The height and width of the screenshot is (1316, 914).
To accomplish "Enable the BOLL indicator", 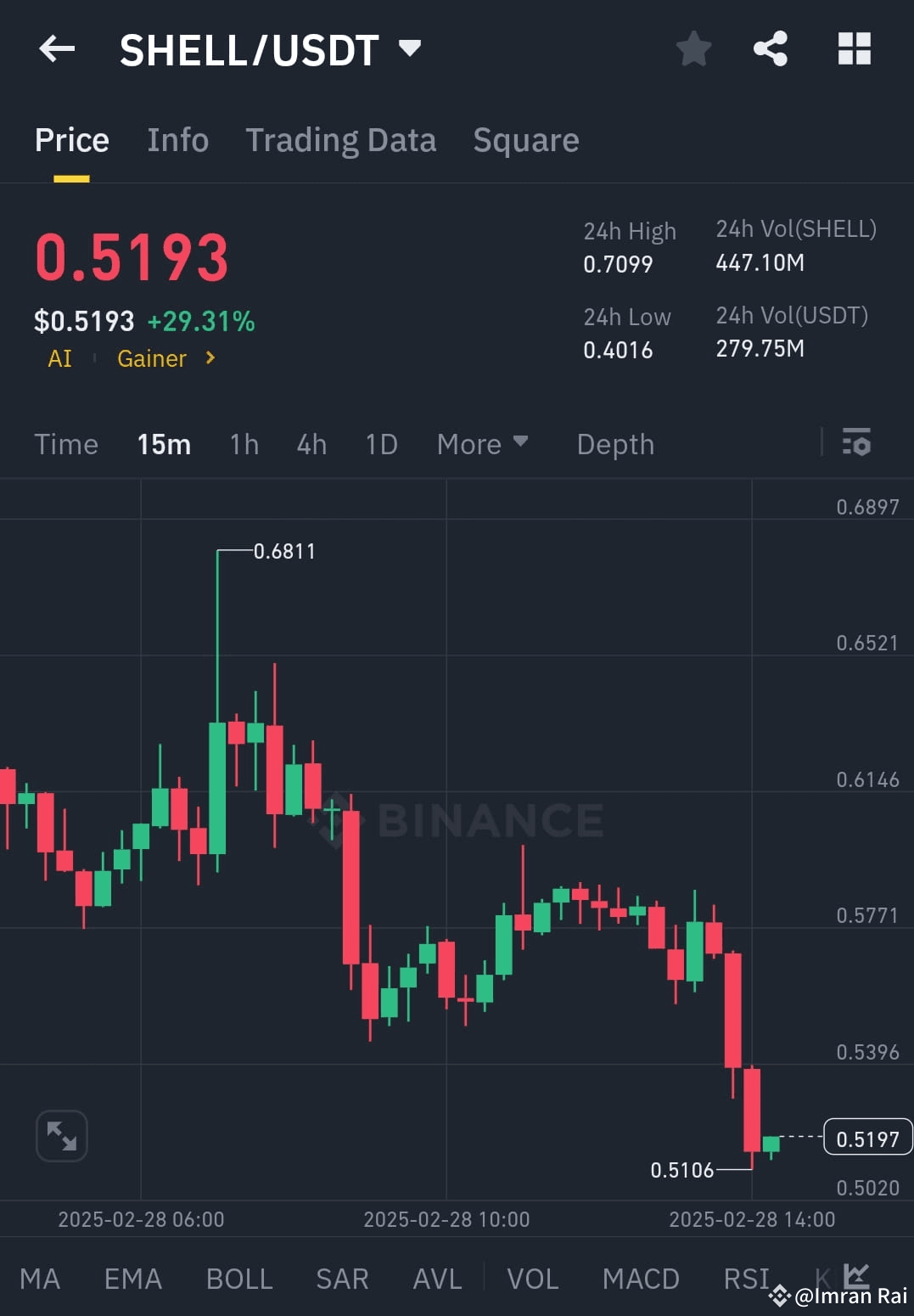I will [238, 1278].
